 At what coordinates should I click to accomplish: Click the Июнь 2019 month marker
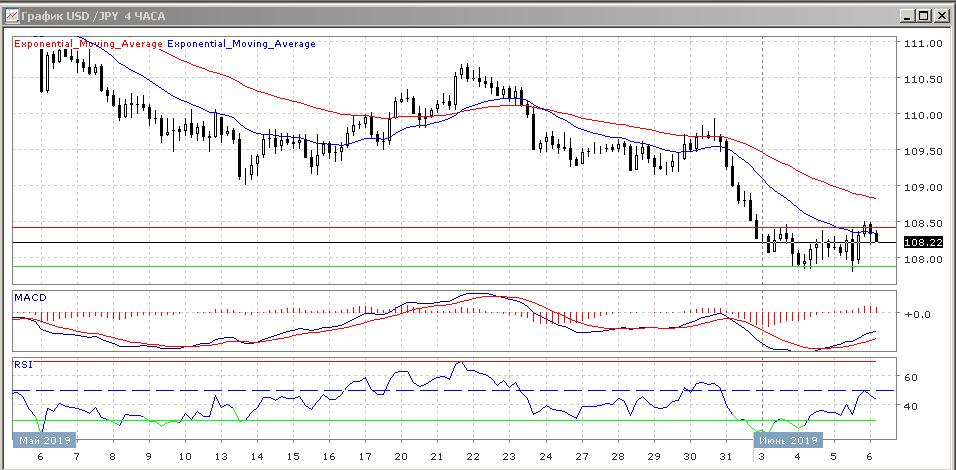788,440
